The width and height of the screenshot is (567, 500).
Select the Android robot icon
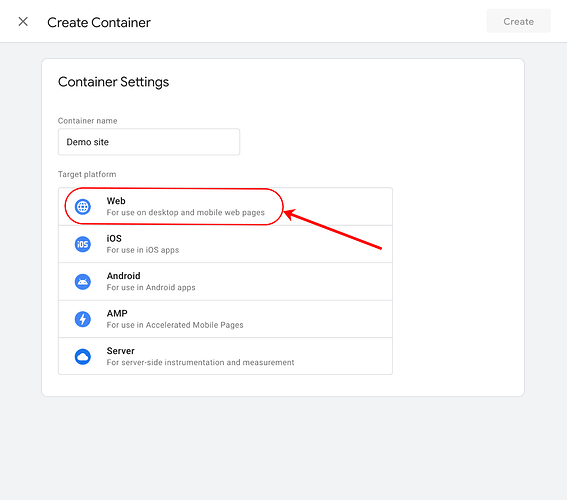tap(83, 282)
